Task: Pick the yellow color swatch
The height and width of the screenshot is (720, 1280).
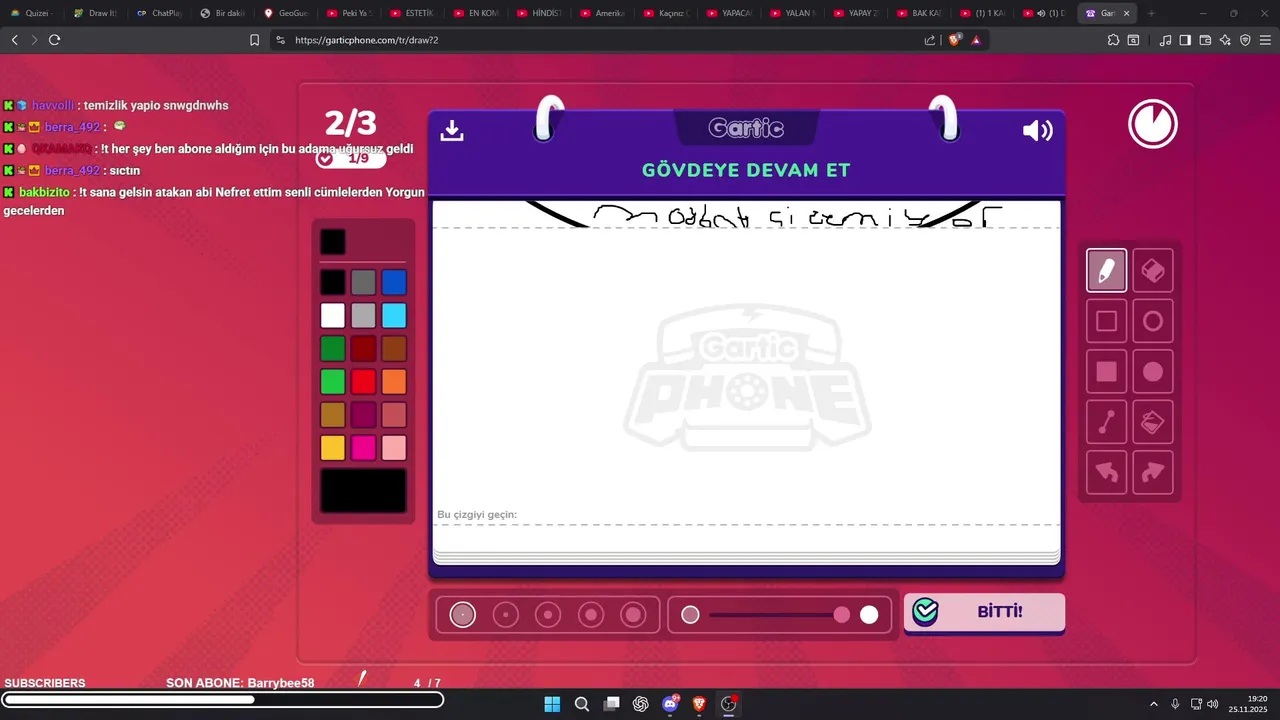Action: pyautogui.click(x=333, y=448)
